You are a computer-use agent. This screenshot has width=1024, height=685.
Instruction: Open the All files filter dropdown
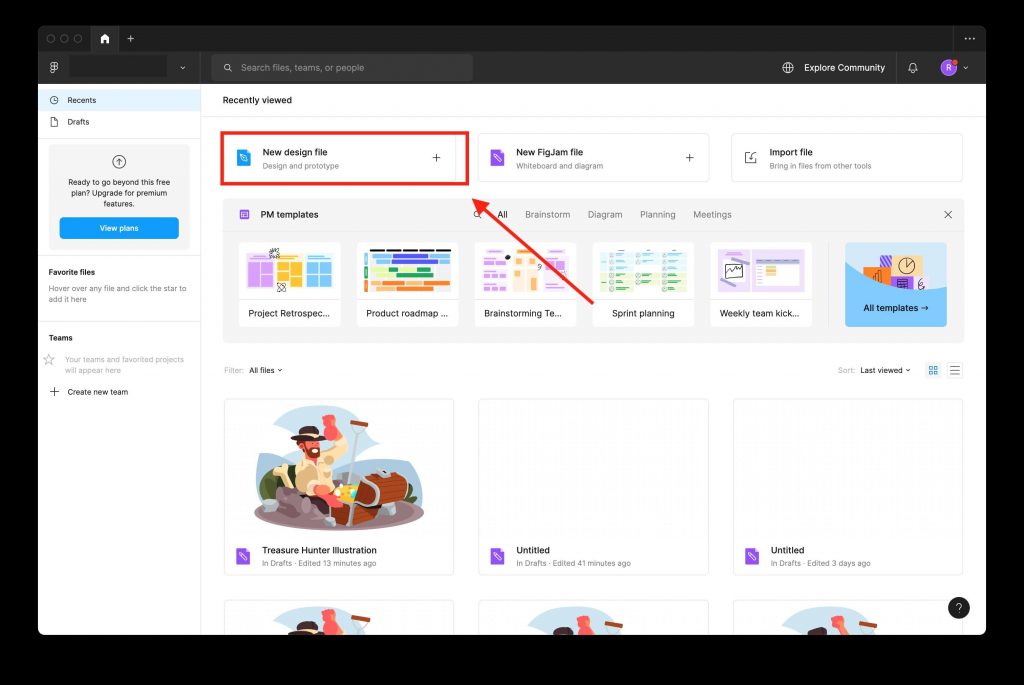[x=265, y=370]
